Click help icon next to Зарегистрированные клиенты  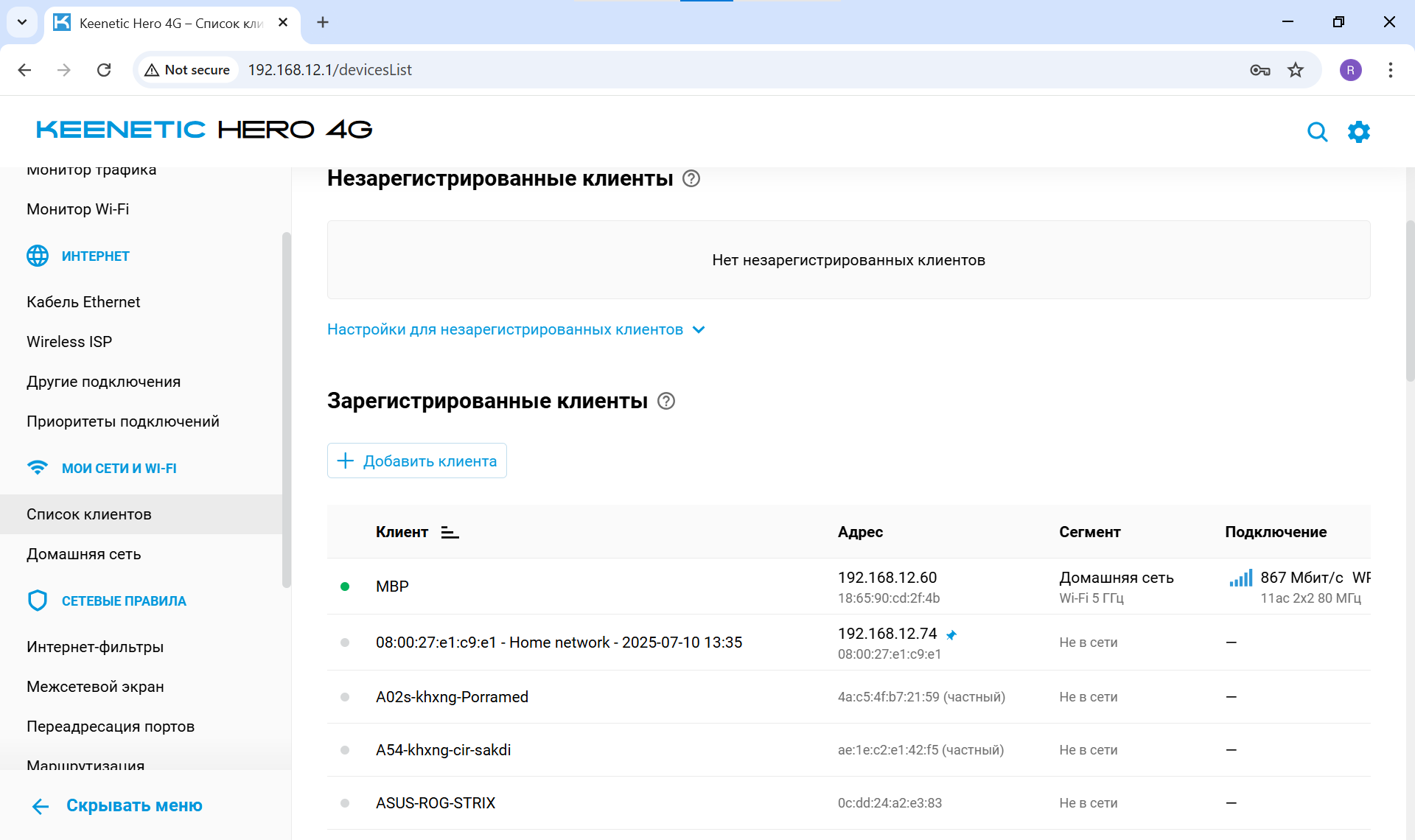click(666, 402)
